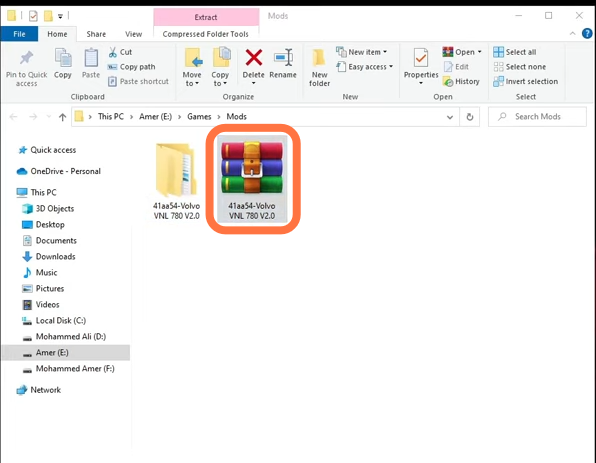Go up one folder level
Viewport: 596px width, 463px height.
click(62, 117)
